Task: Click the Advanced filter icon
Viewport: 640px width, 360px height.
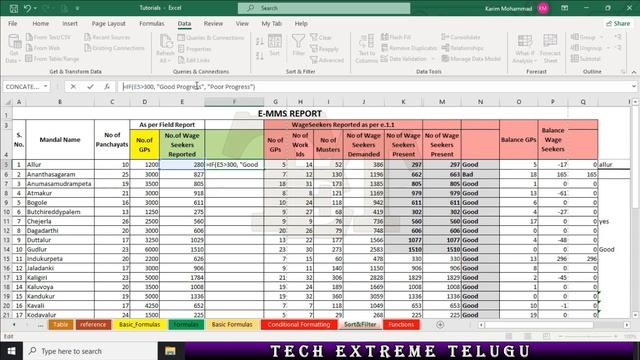Action: point(313,60)
